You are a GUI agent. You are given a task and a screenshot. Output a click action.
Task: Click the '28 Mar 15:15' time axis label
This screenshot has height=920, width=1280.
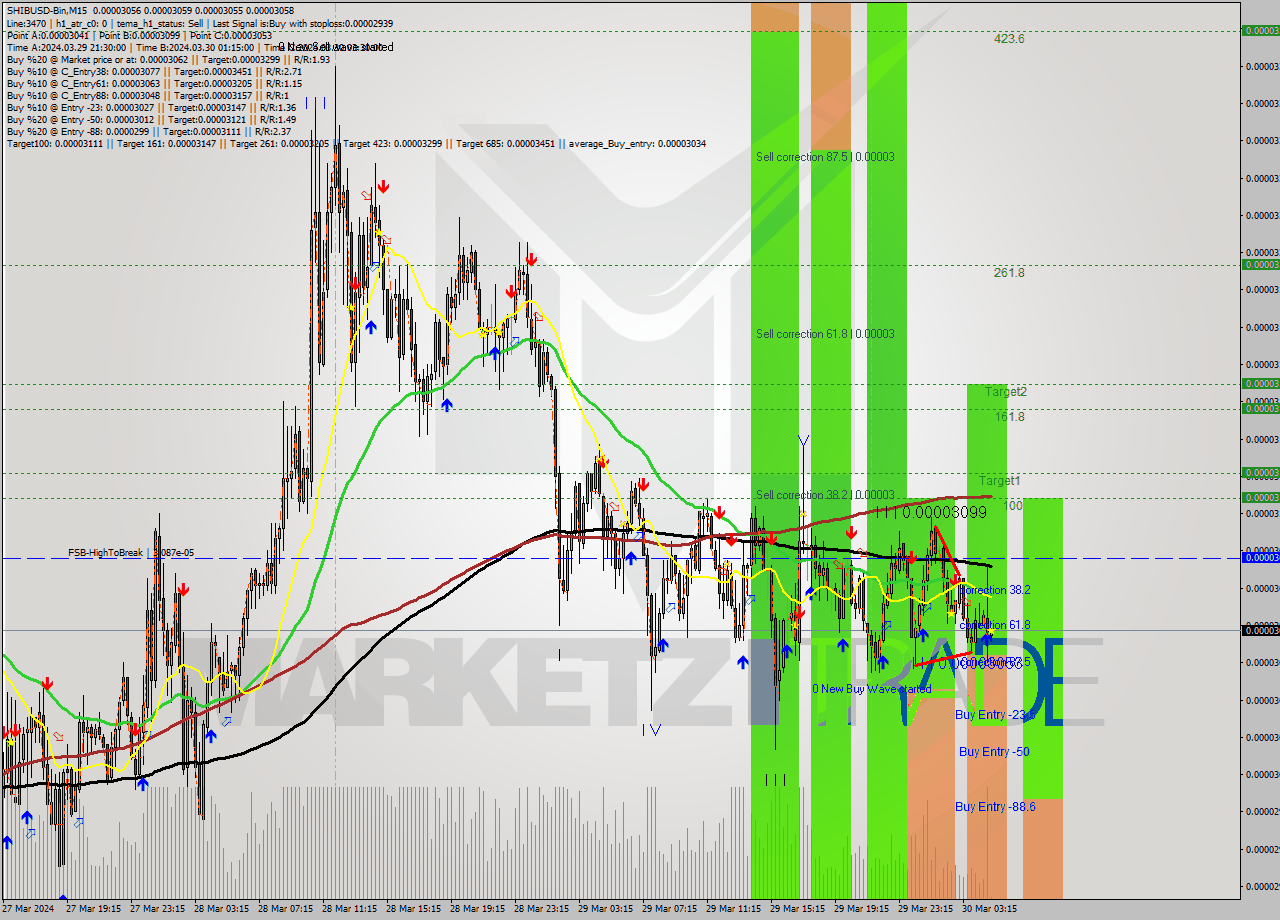tap(414, 909)
